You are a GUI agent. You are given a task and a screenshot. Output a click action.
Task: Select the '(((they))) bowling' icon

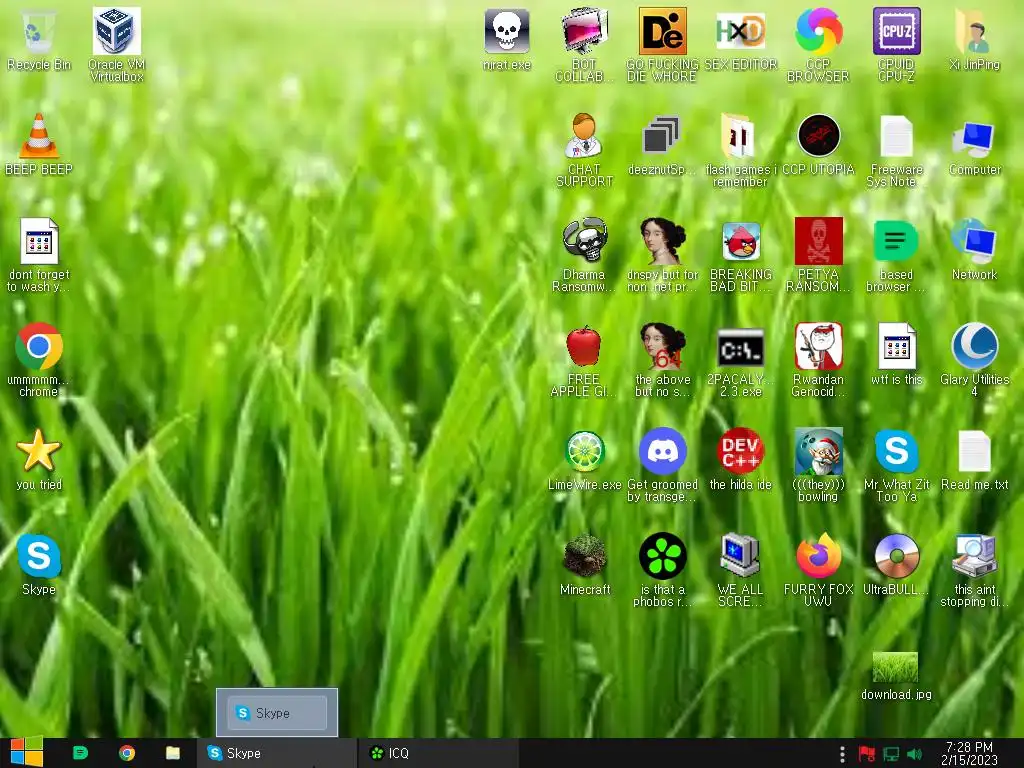click(818, 451)
